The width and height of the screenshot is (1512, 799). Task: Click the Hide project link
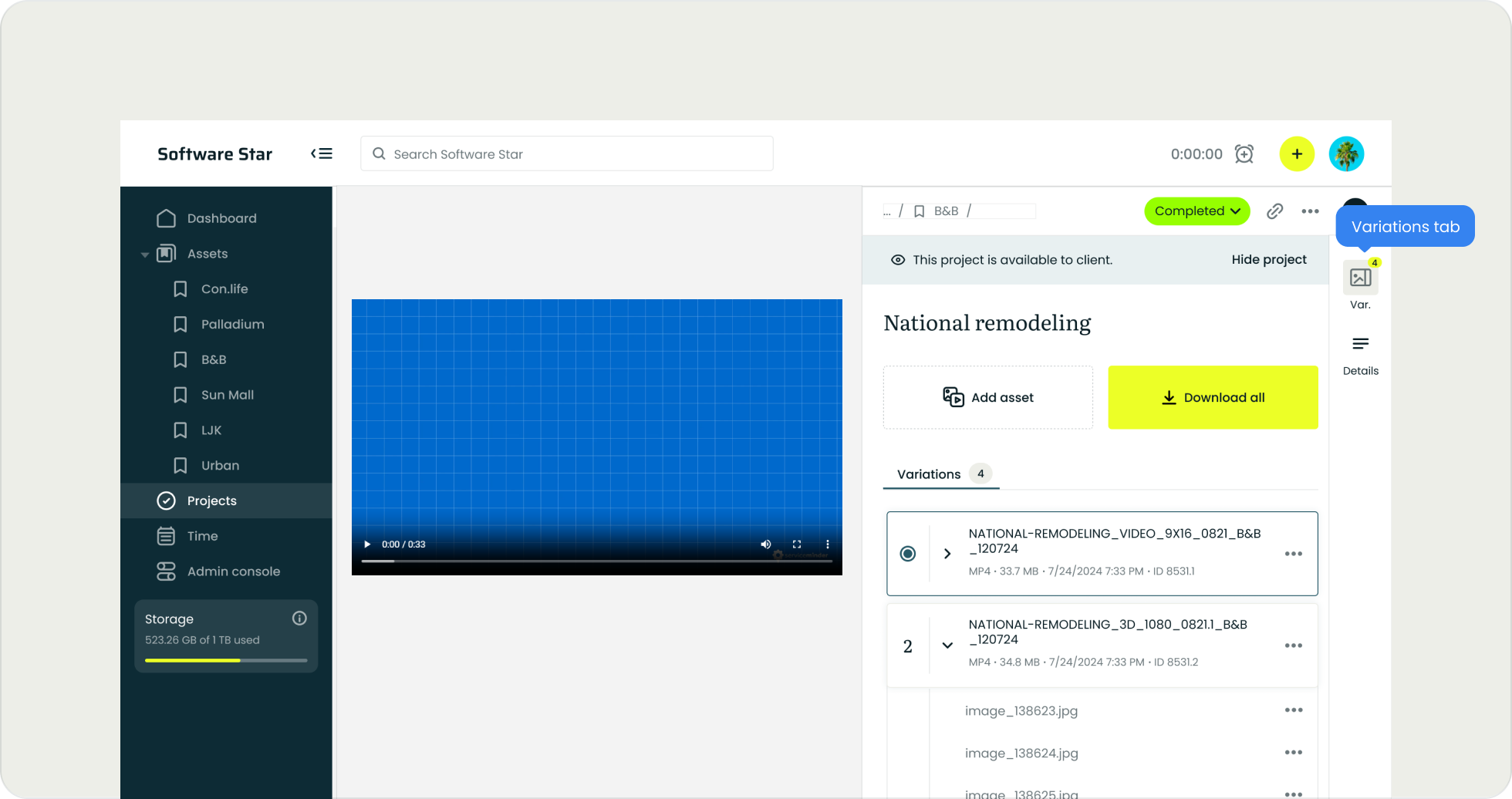pyautogui.click(x=1268, y=260)
